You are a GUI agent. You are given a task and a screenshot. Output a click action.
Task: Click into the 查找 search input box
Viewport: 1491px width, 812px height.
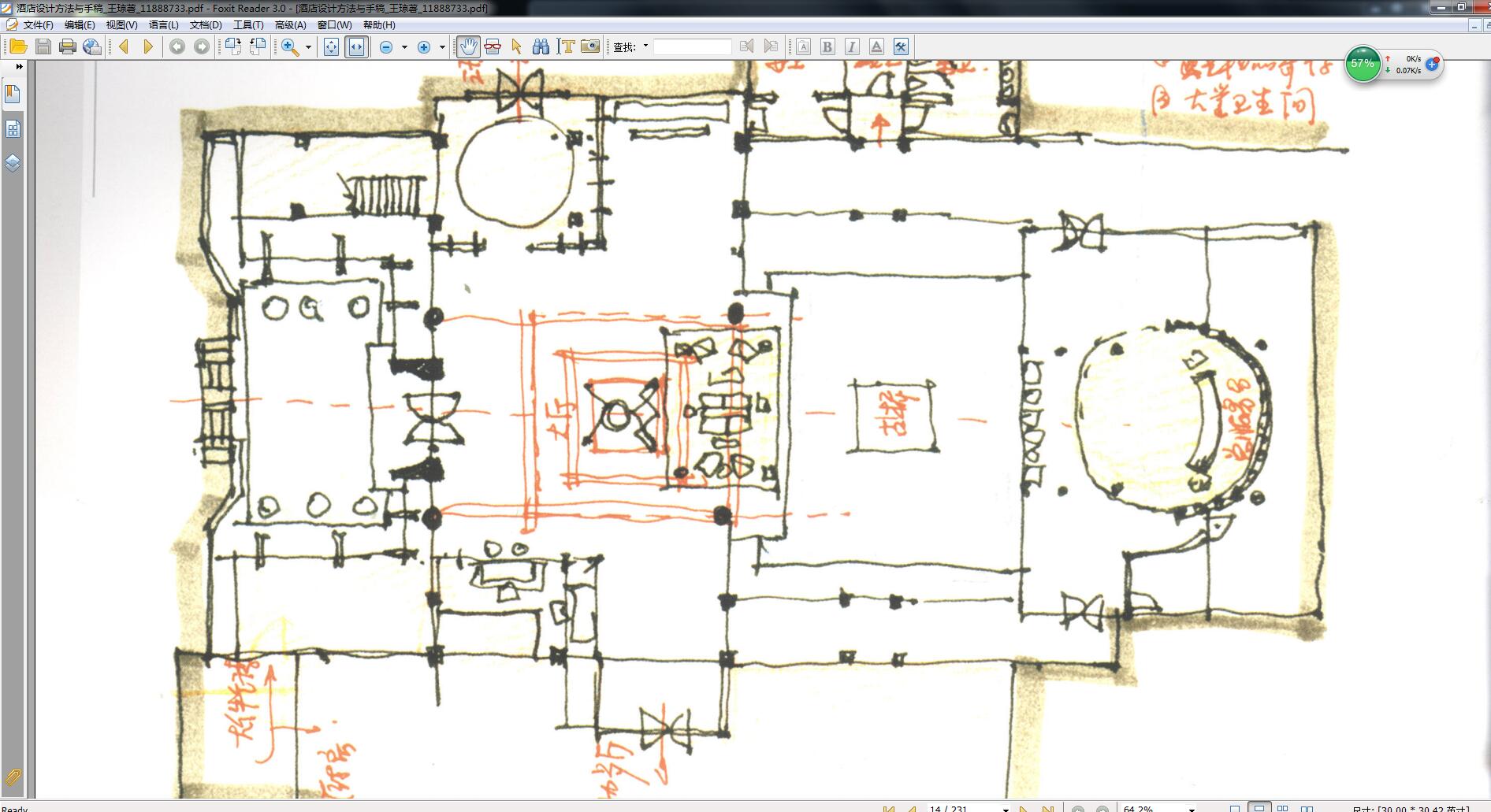coord(692,47)
